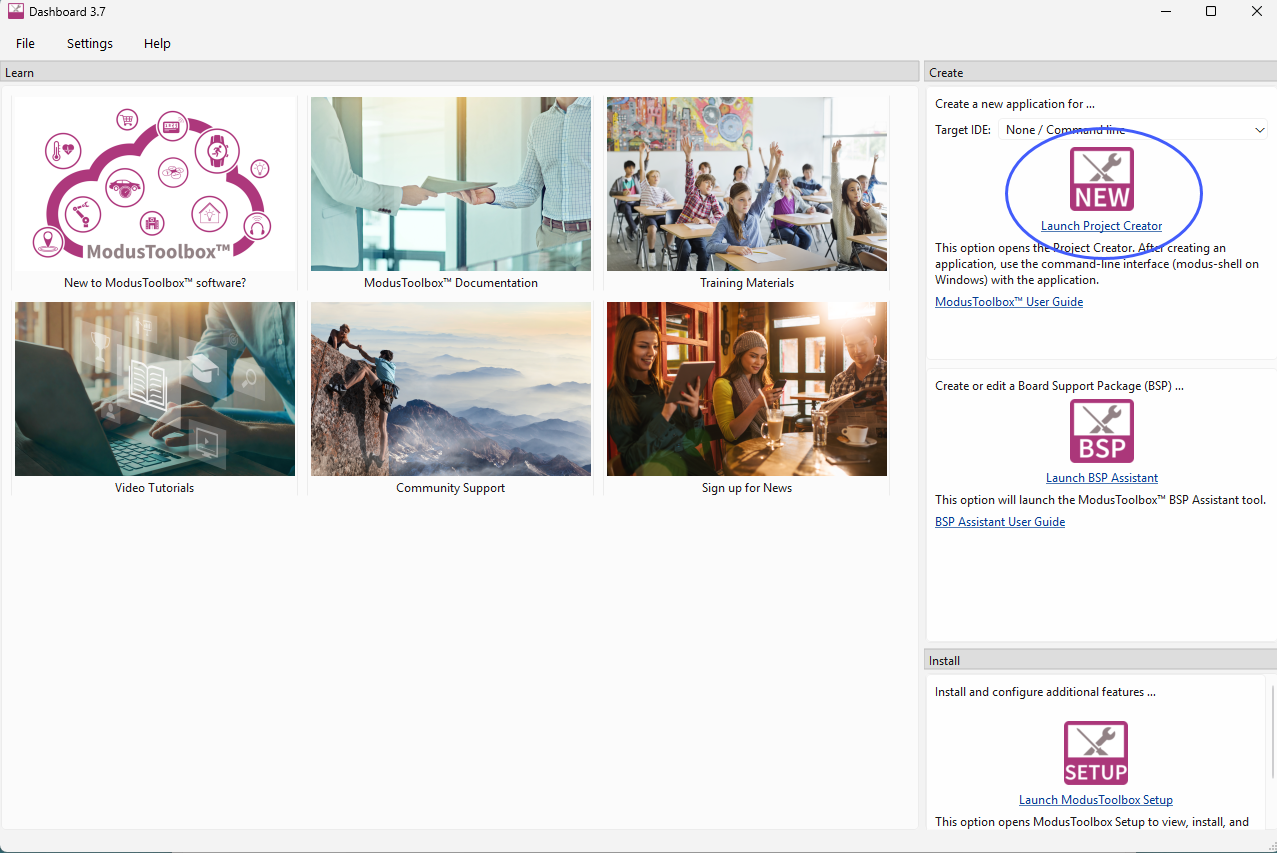Viewport: 1277px width, 853px height.
Task: Click the Training Materials caption
Action: point(747,283)
